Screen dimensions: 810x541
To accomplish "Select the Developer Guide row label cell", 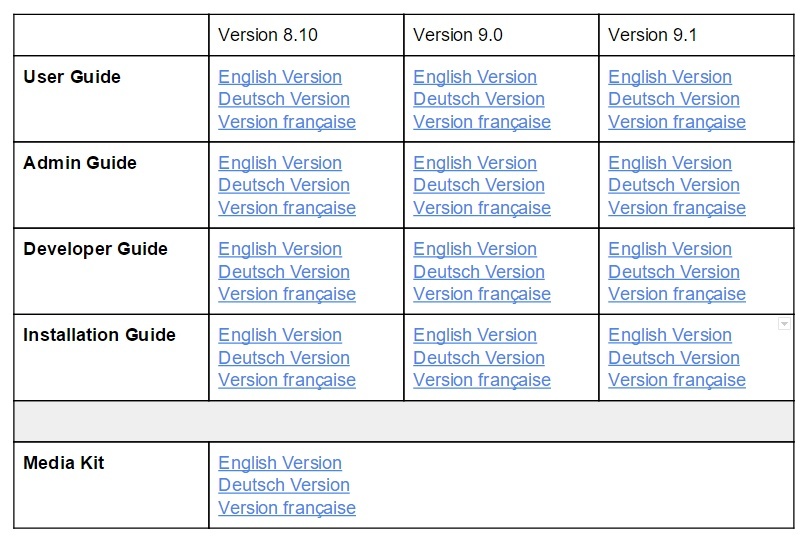I will coord(111,271).
